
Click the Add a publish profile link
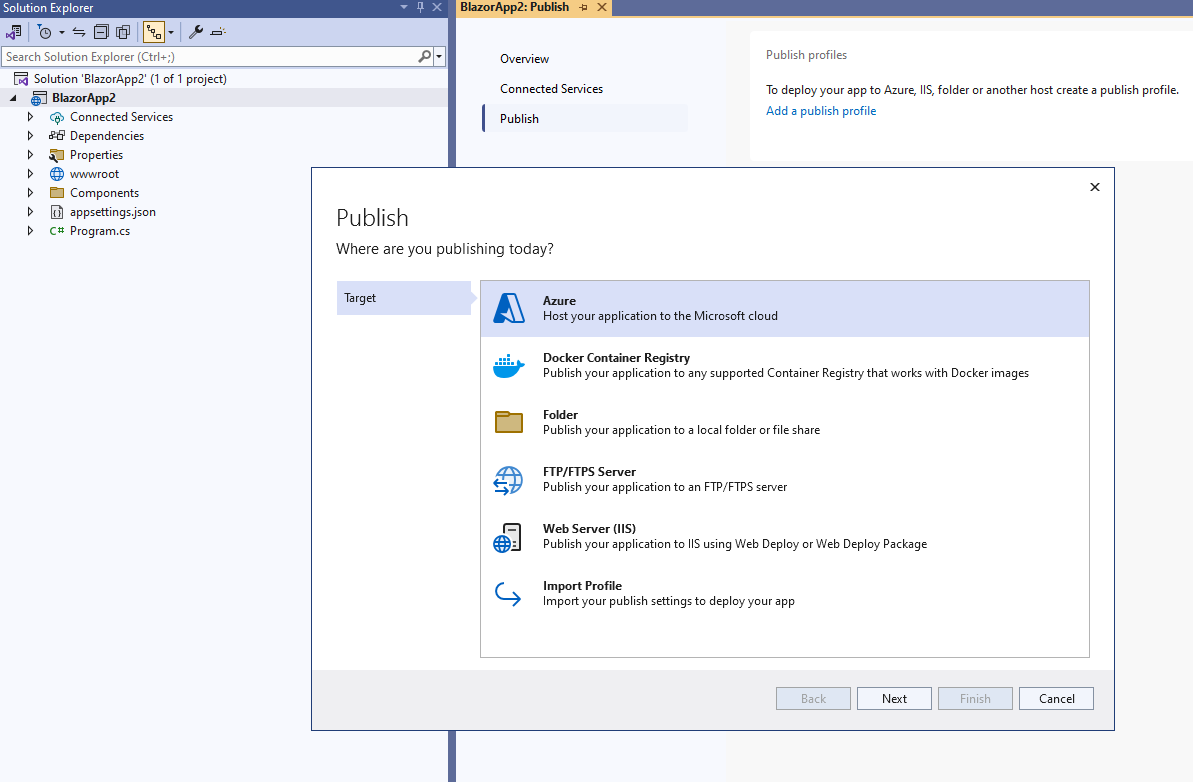pos(821,111)
